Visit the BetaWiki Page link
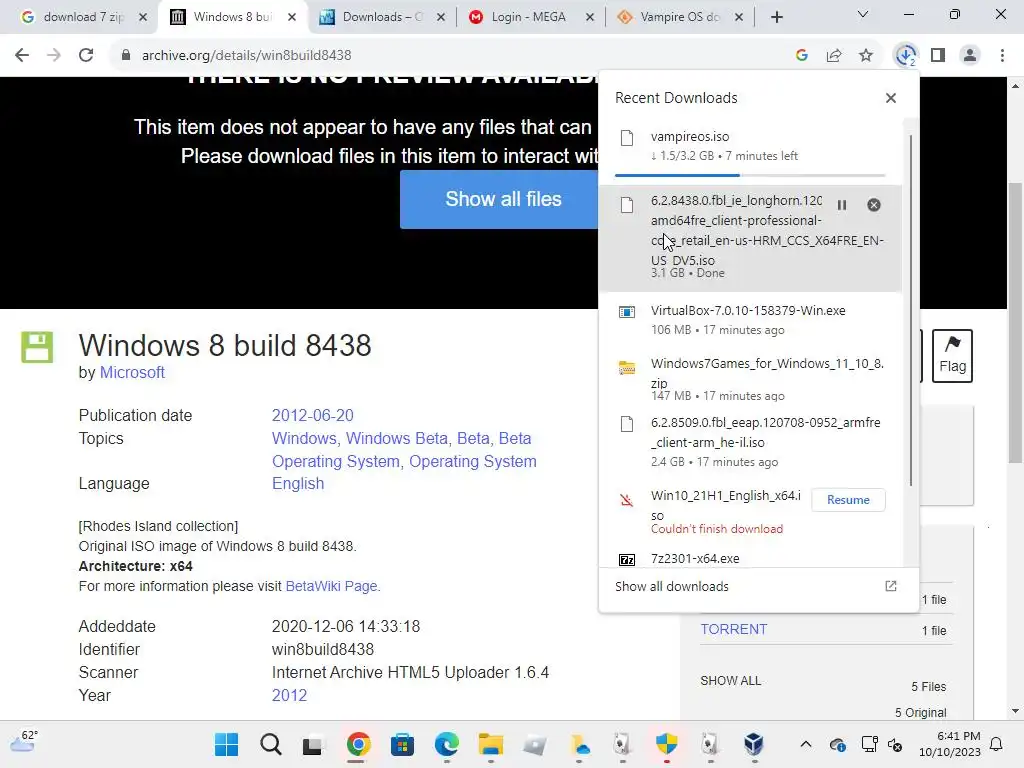 coord(331,586)
